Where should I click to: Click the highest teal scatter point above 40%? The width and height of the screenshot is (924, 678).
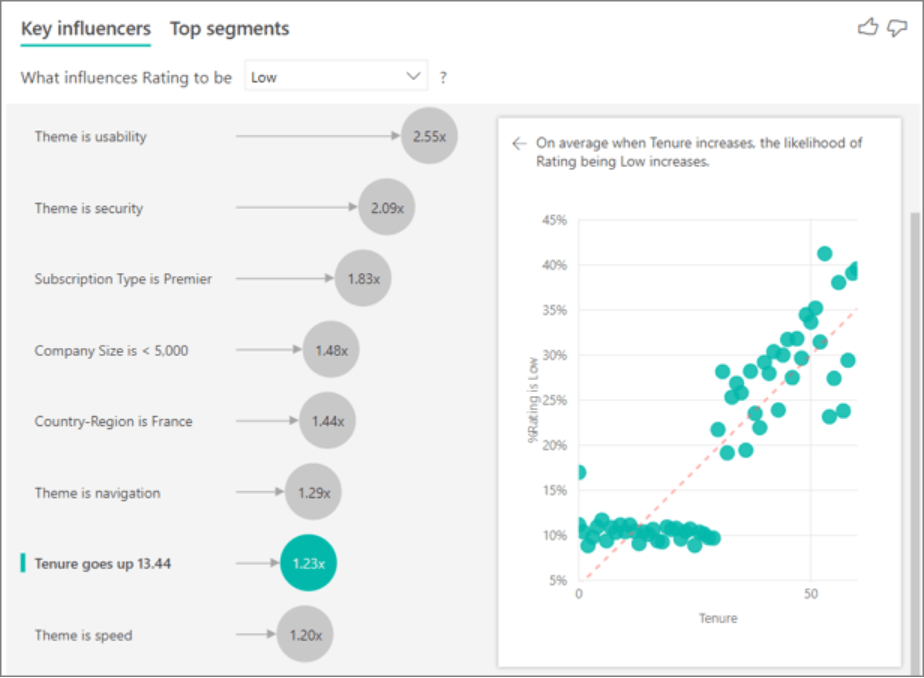coord(824,253)
